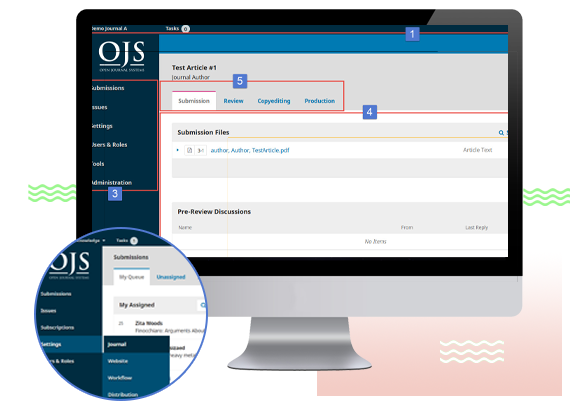570x420 pixels.
Task: Open the Tasks counter badge on the monitor screen
Action: [186, 29]
